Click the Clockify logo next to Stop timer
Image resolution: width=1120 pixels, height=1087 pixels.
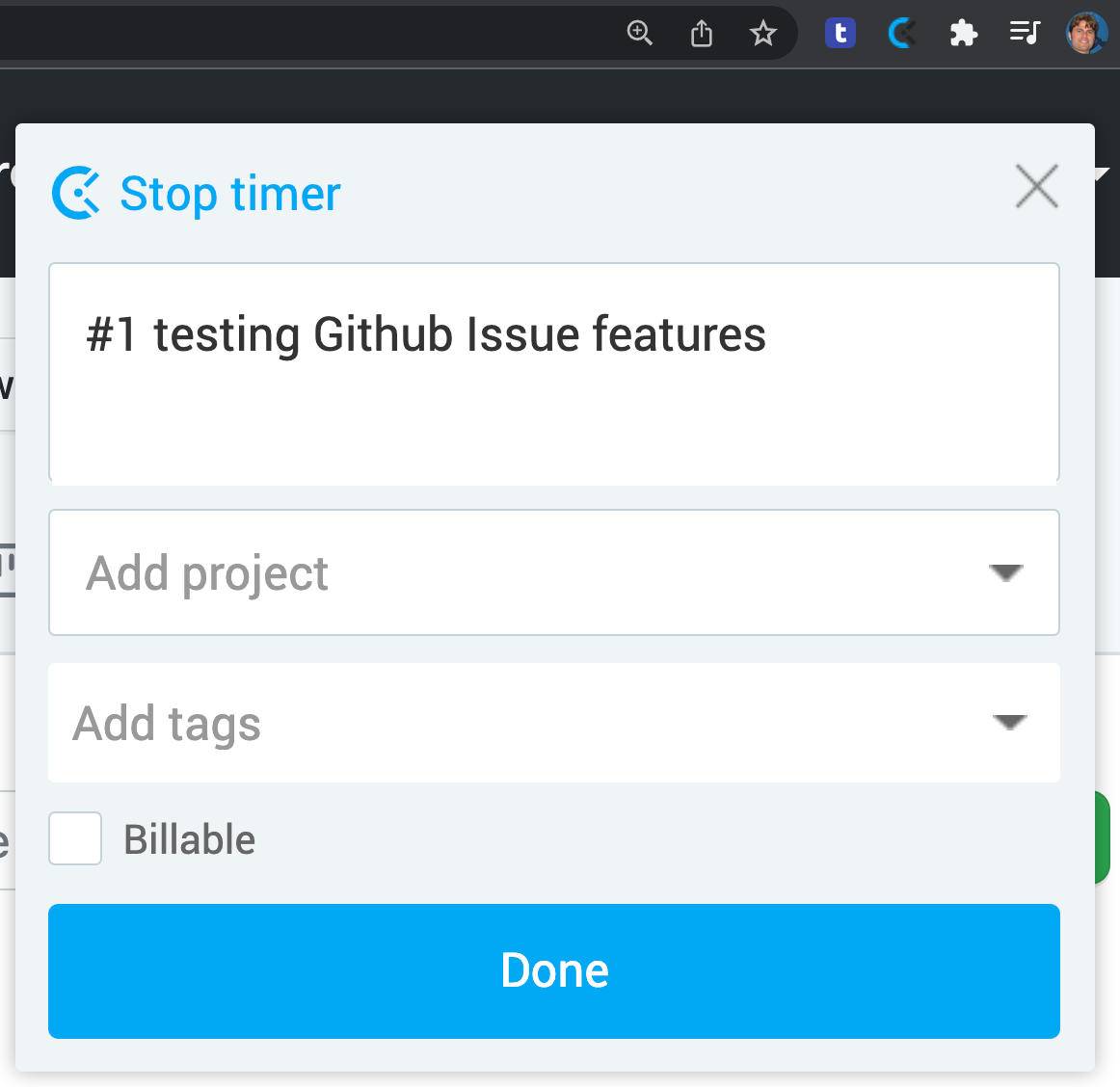click(76, 193)
